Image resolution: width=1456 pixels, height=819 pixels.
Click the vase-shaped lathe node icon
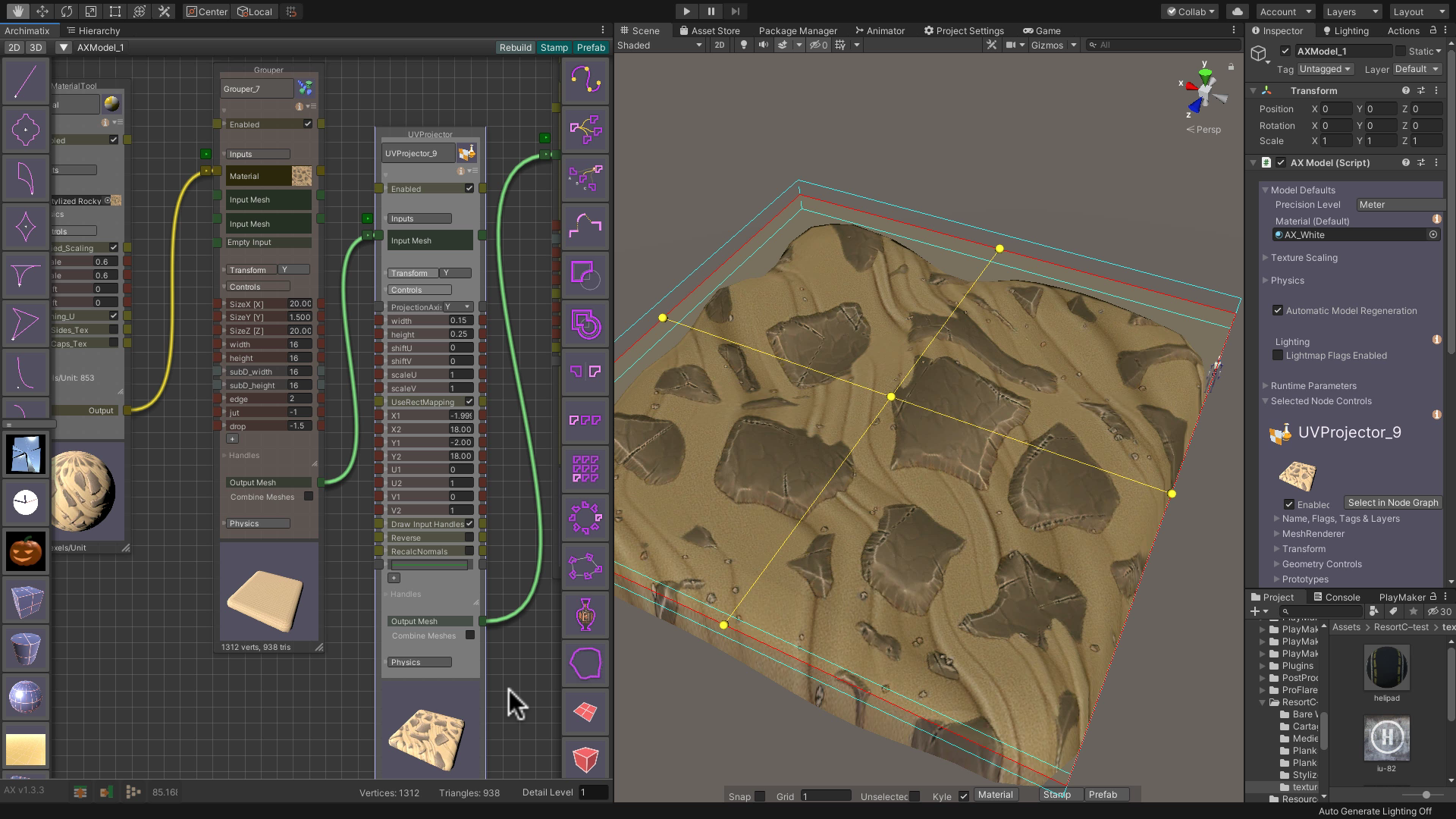pyautogui.click(x=585, y=614)
